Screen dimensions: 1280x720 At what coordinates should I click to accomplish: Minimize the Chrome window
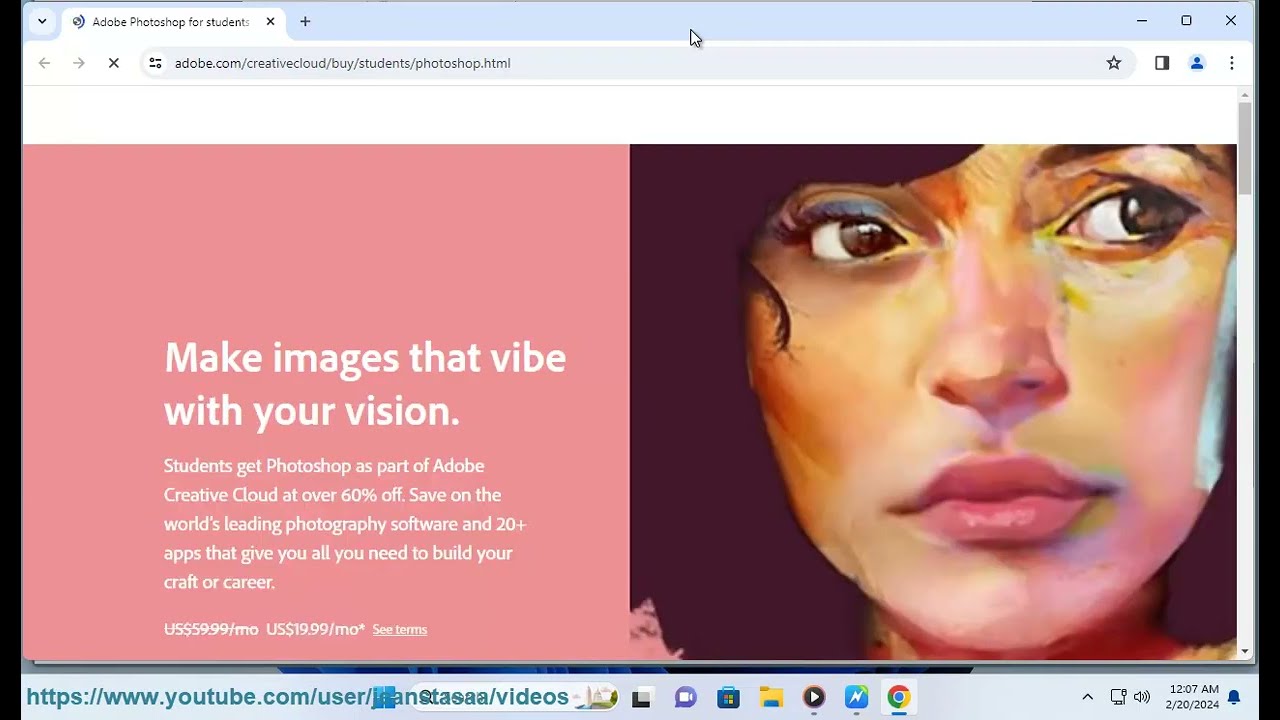(1142, 20)
